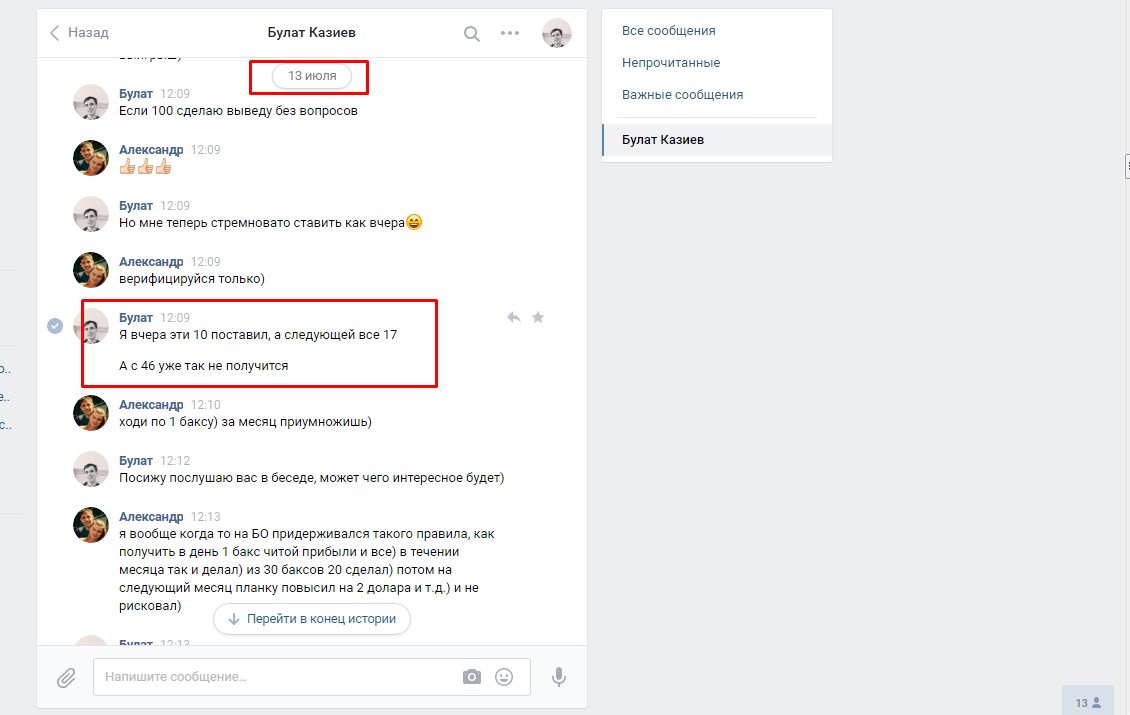Screen dimensions: 1130x715
Task: Click the camera photo icon
Action: (x=471, y=677)
